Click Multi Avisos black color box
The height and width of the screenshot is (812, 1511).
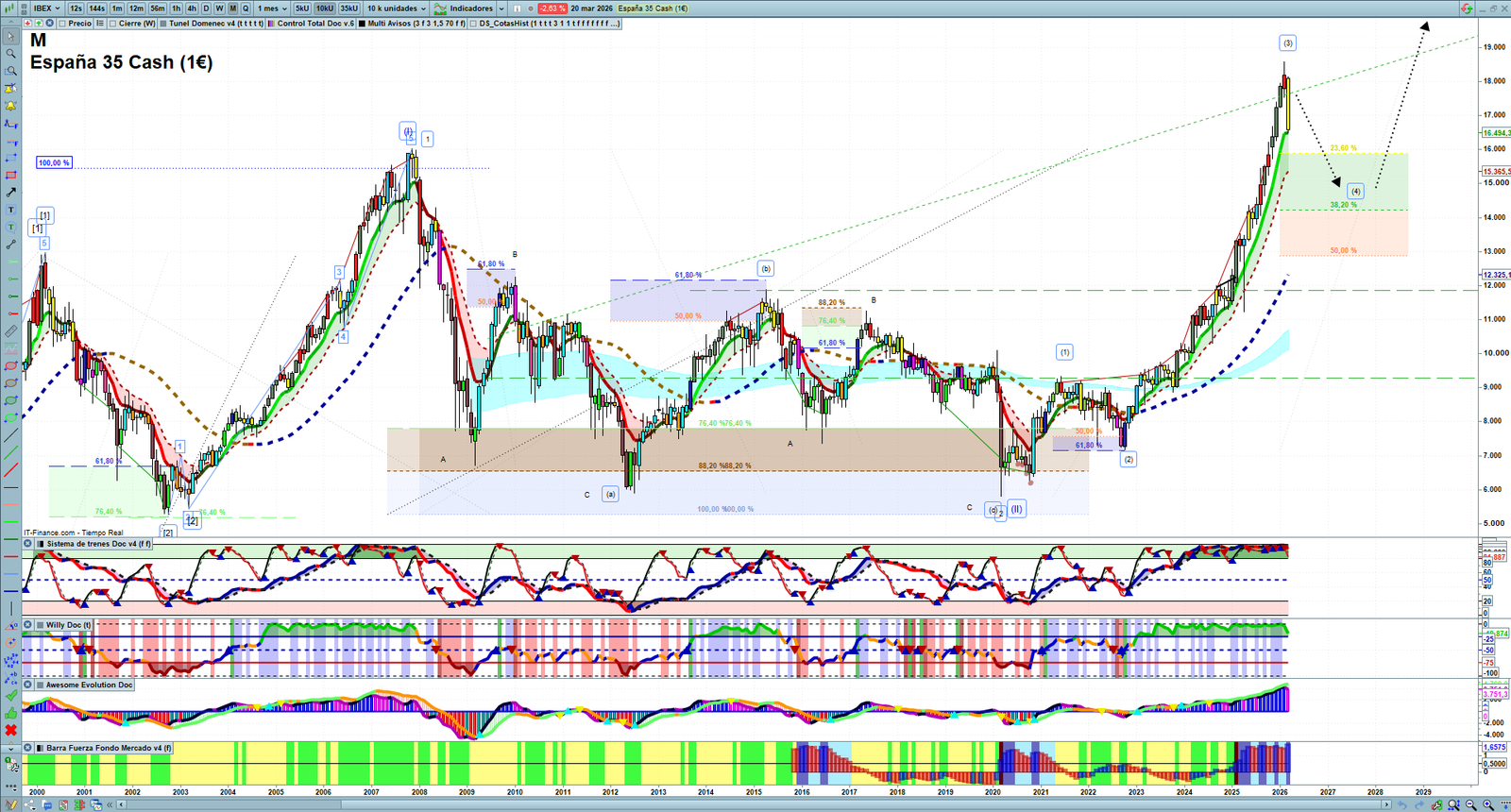coord(363,24)
